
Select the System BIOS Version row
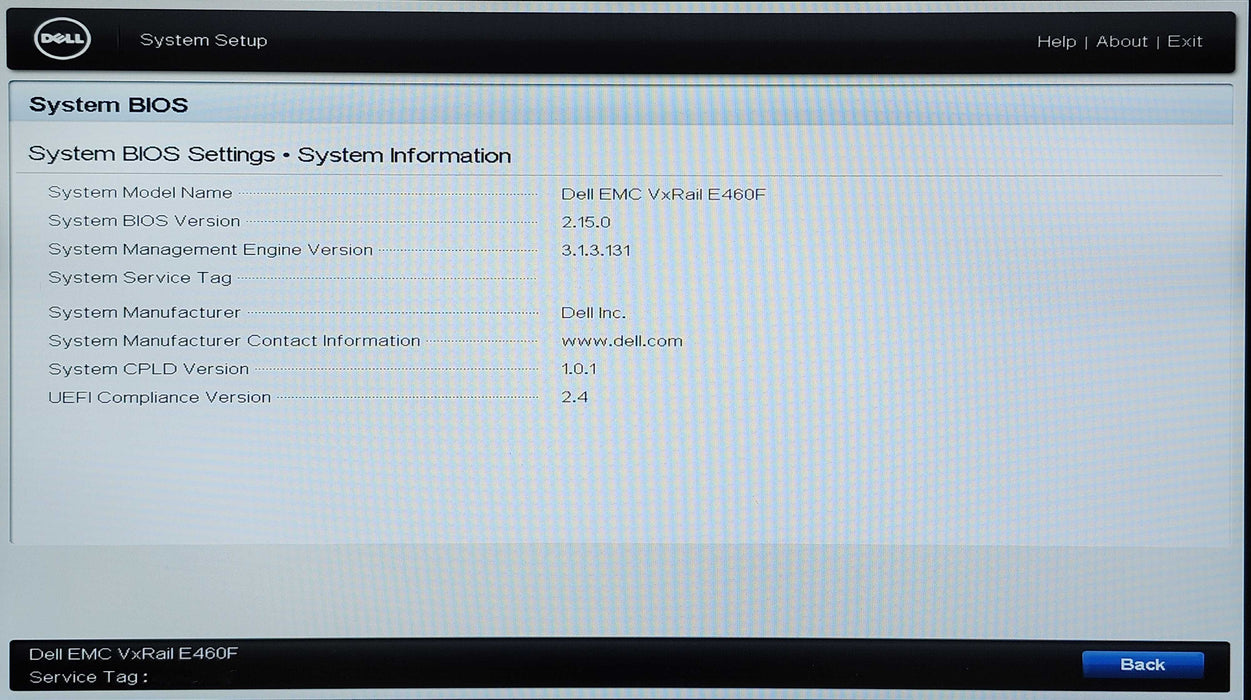click(x=144, y=221)
